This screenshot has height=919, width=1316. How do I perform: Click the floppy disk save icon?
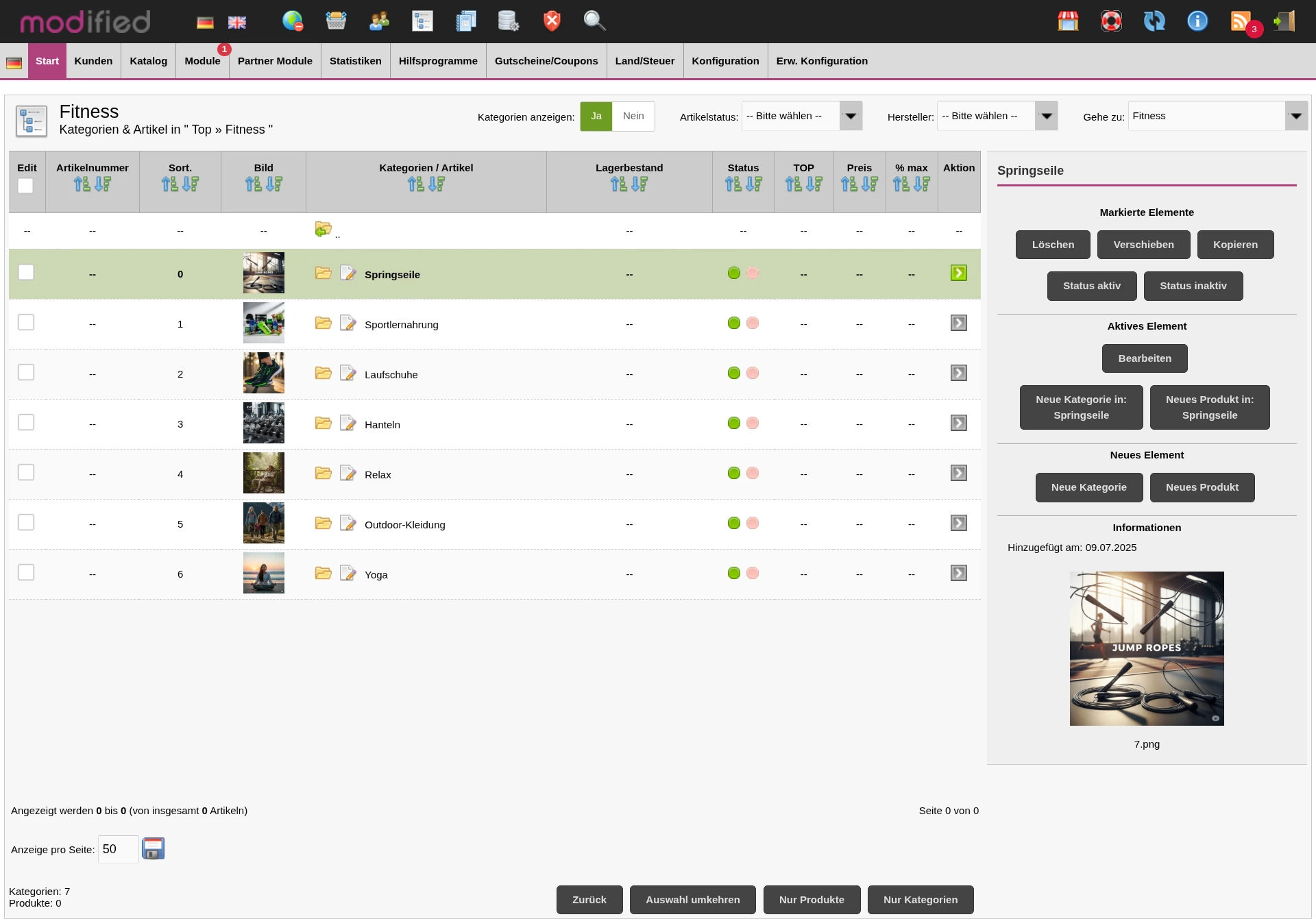(x=153, y=848)
